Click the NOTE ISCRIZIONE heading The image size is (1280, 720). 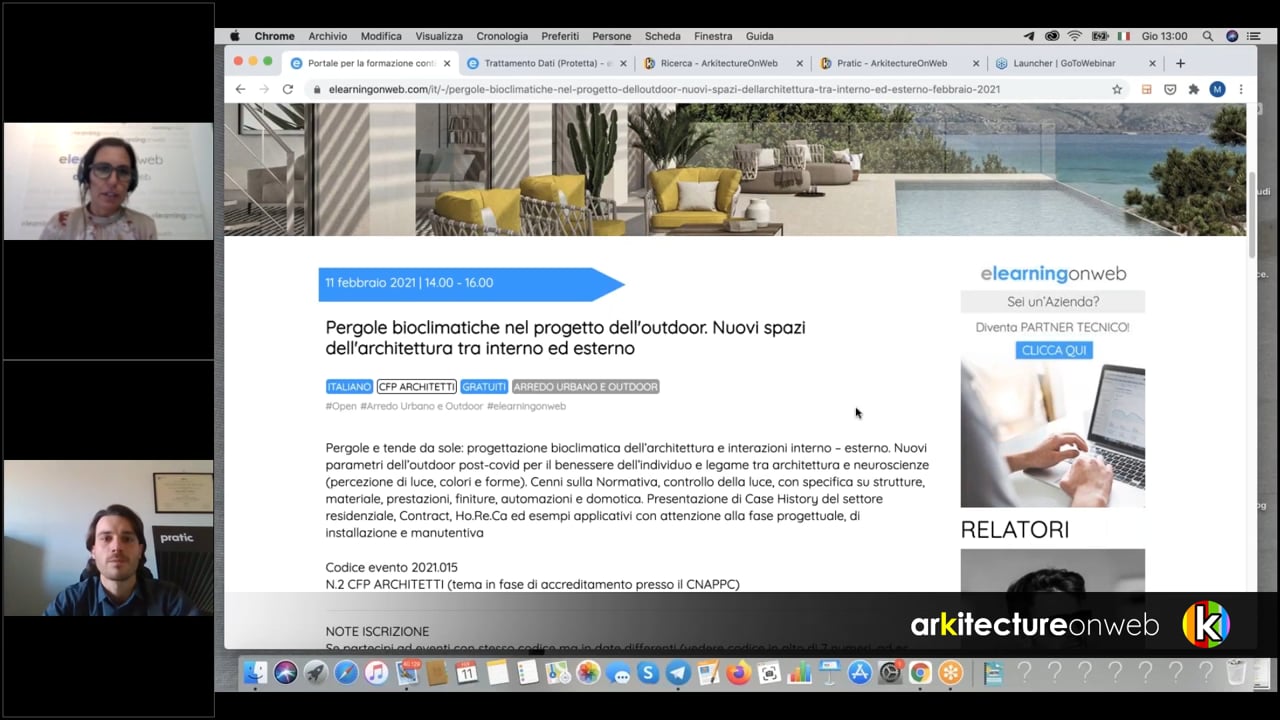(377, 631)
